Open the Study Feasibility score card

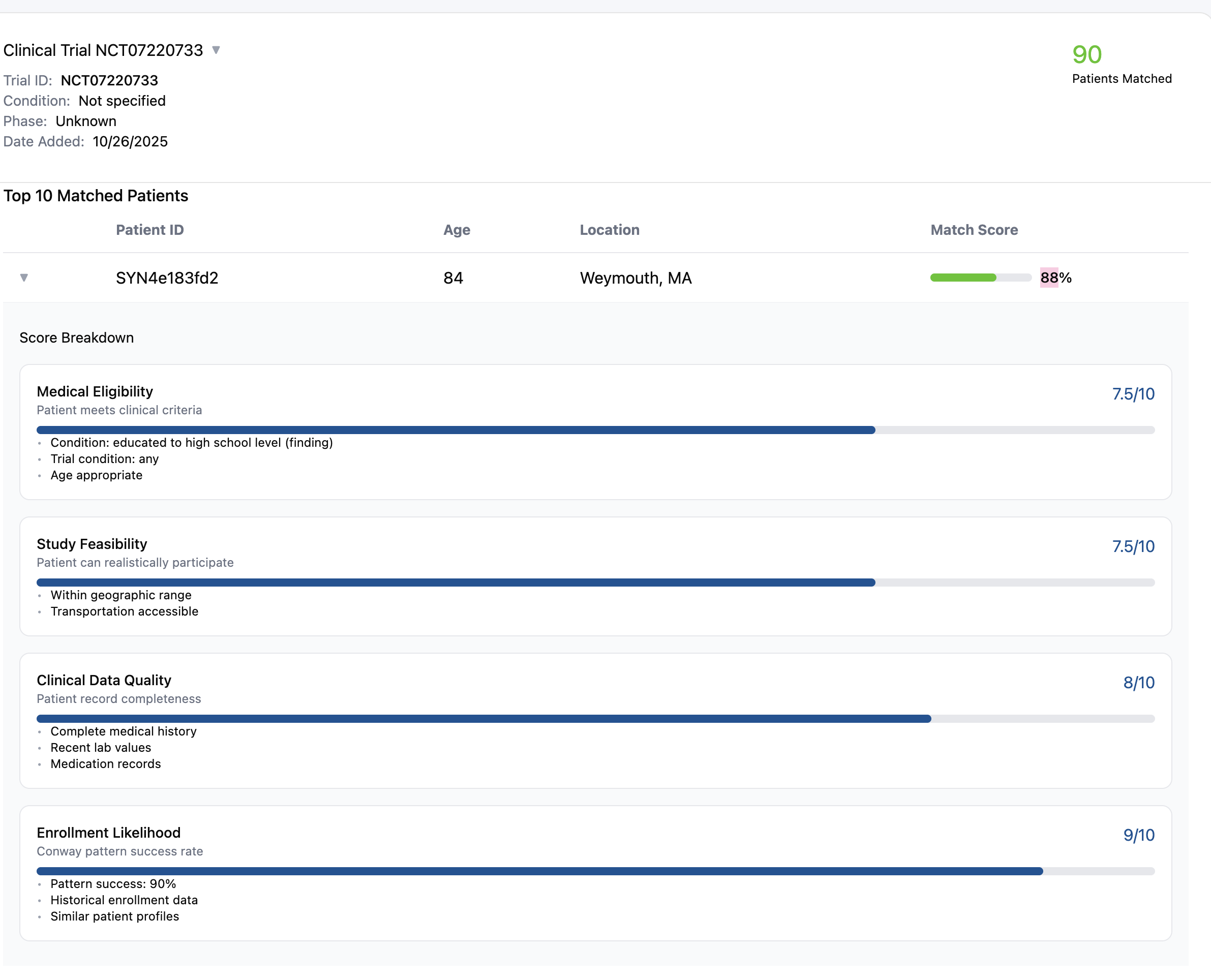coord(92,544)
